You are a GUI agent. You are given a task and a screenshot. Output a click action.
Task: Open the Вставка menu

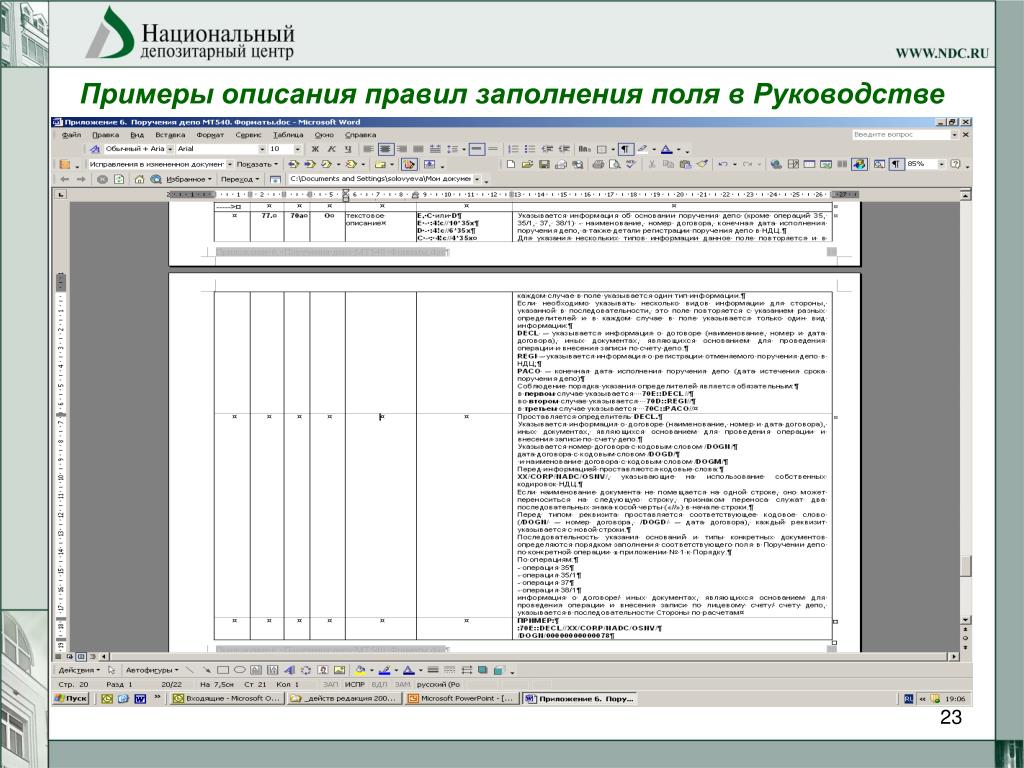click(x=170, y=135)
